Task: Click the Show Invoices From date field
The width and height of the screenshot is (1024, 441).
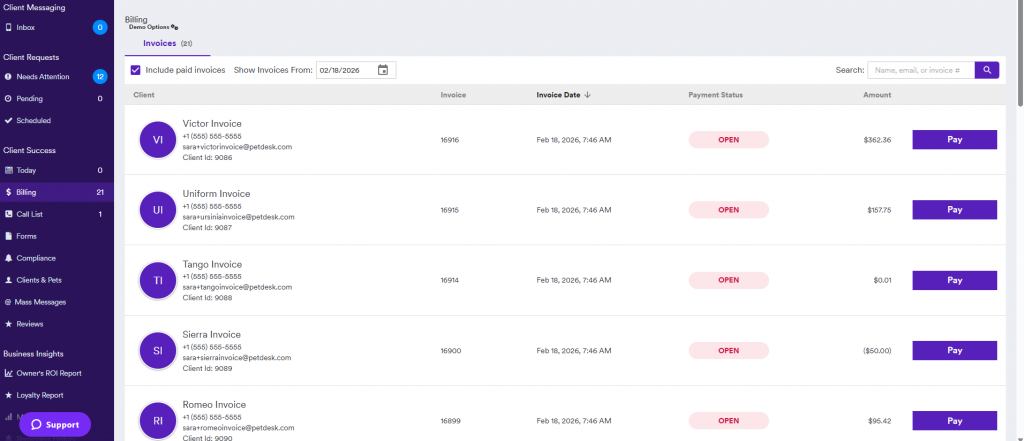Action: click(356, 70)
